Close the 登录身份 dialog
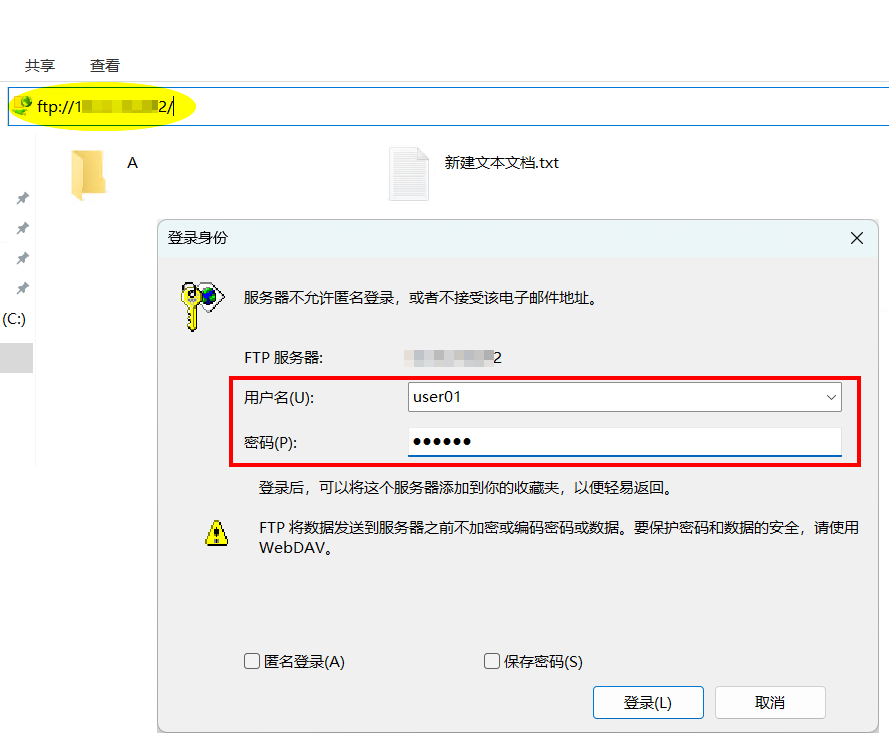 856,238
